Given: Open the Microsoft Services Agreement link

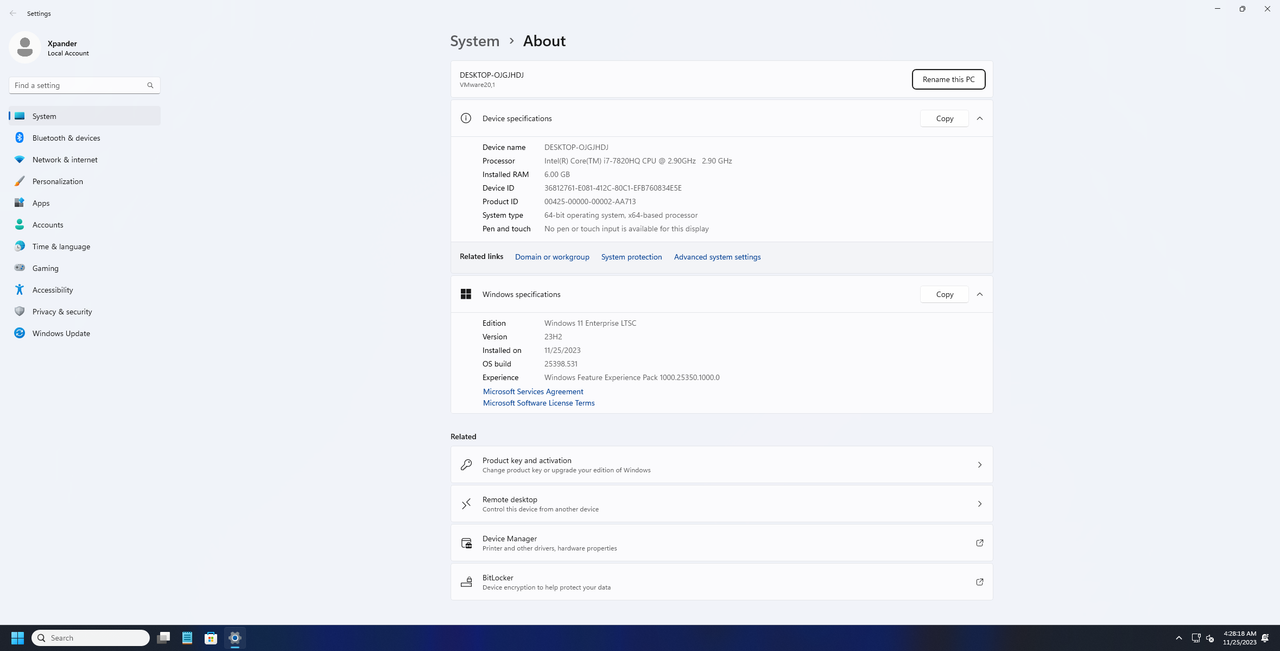Looking at the screenshot, I should point(533,391).
